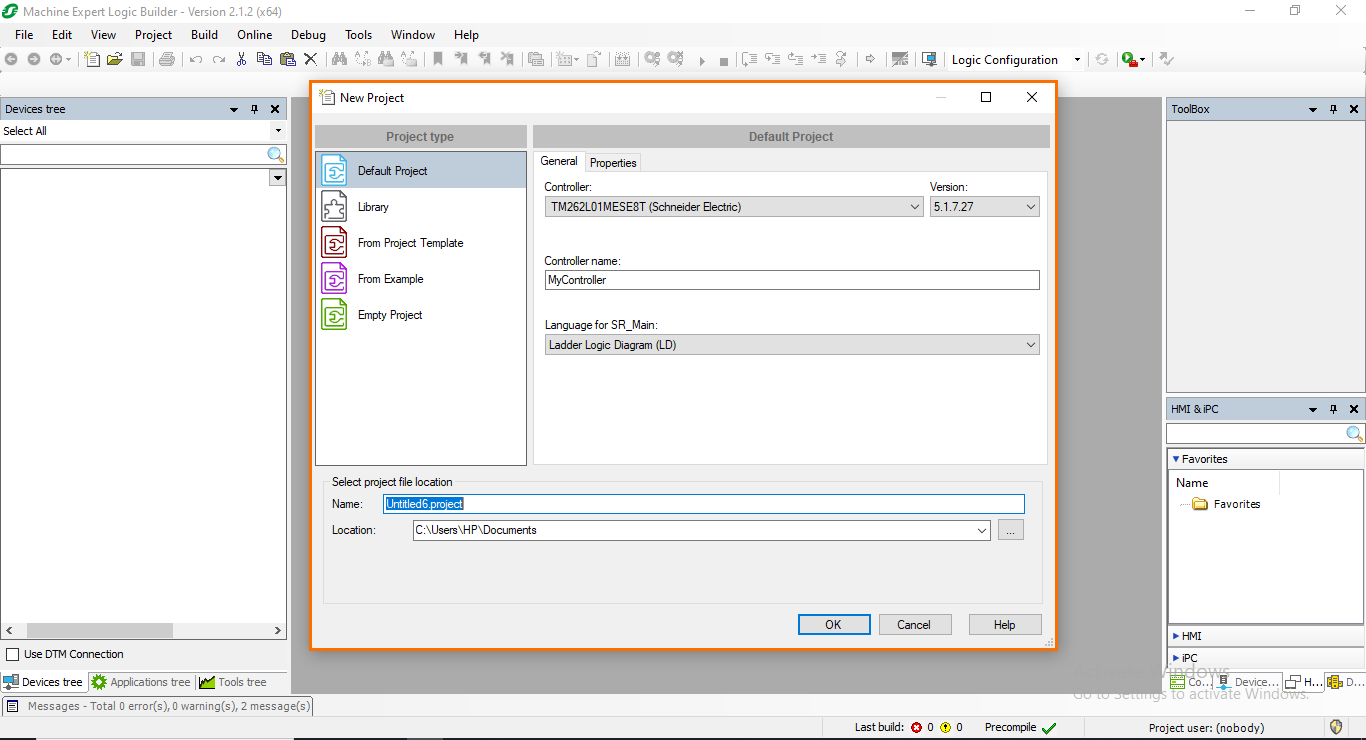
Task: Click the Open Project folder icon
Action: coord(115,59)
